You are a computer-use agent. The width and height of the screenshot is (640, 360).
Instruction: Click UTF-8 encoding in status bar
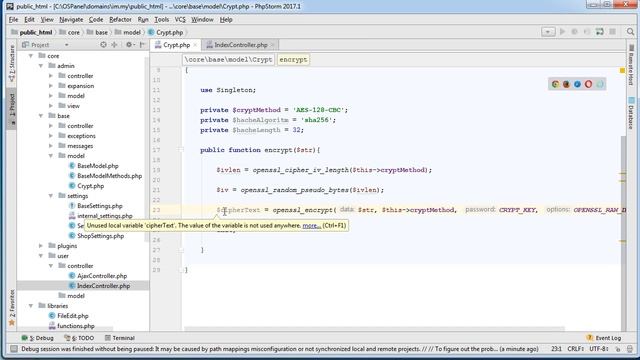599,349
